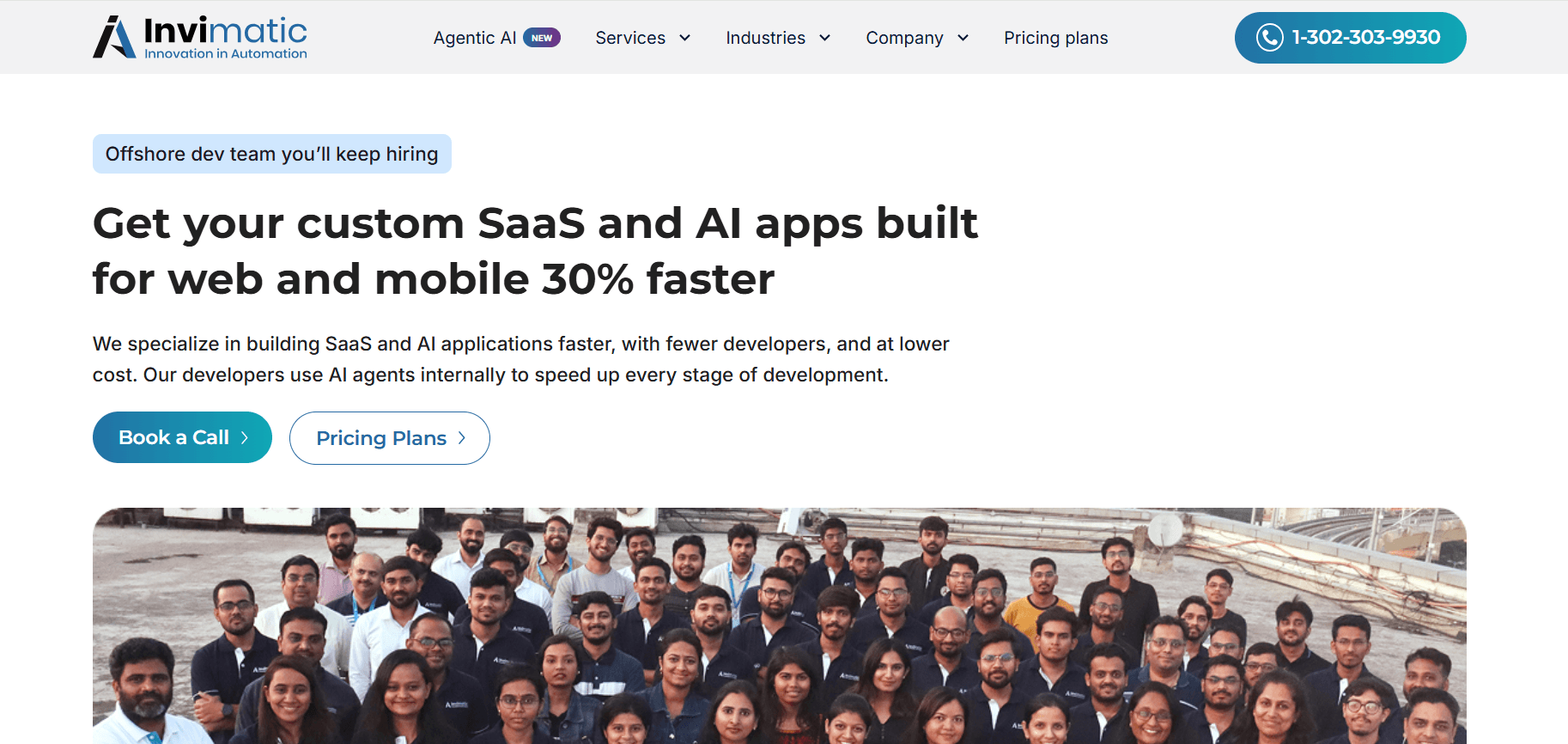Click the arrow icon in Book a Call
Screen dimensions: 1568x744
point(245,437)
